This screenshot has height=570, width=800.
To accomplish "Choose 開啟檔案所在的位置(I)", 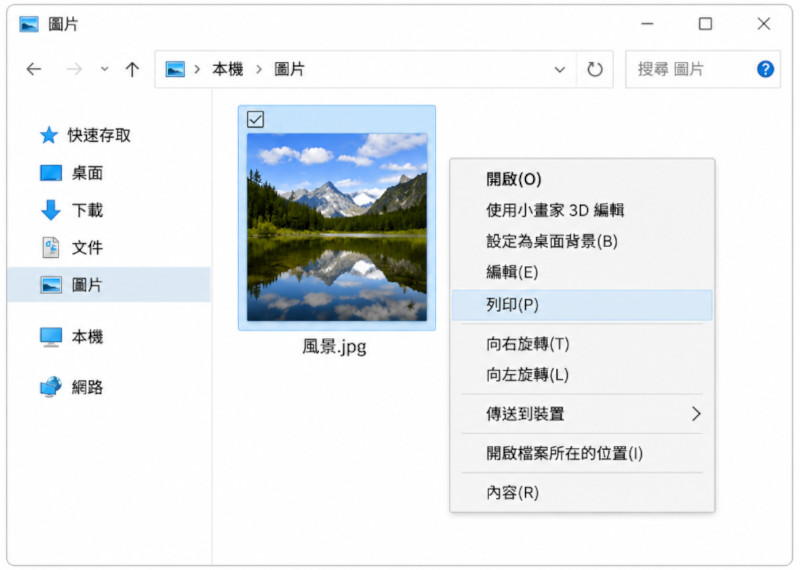I will (x=582, y=453).
